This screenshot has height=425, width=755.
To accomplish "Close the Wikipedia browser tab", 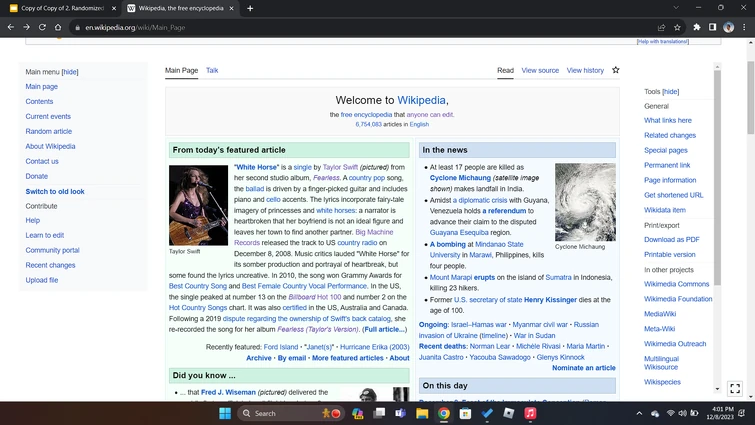I will [x=232, y=8].
